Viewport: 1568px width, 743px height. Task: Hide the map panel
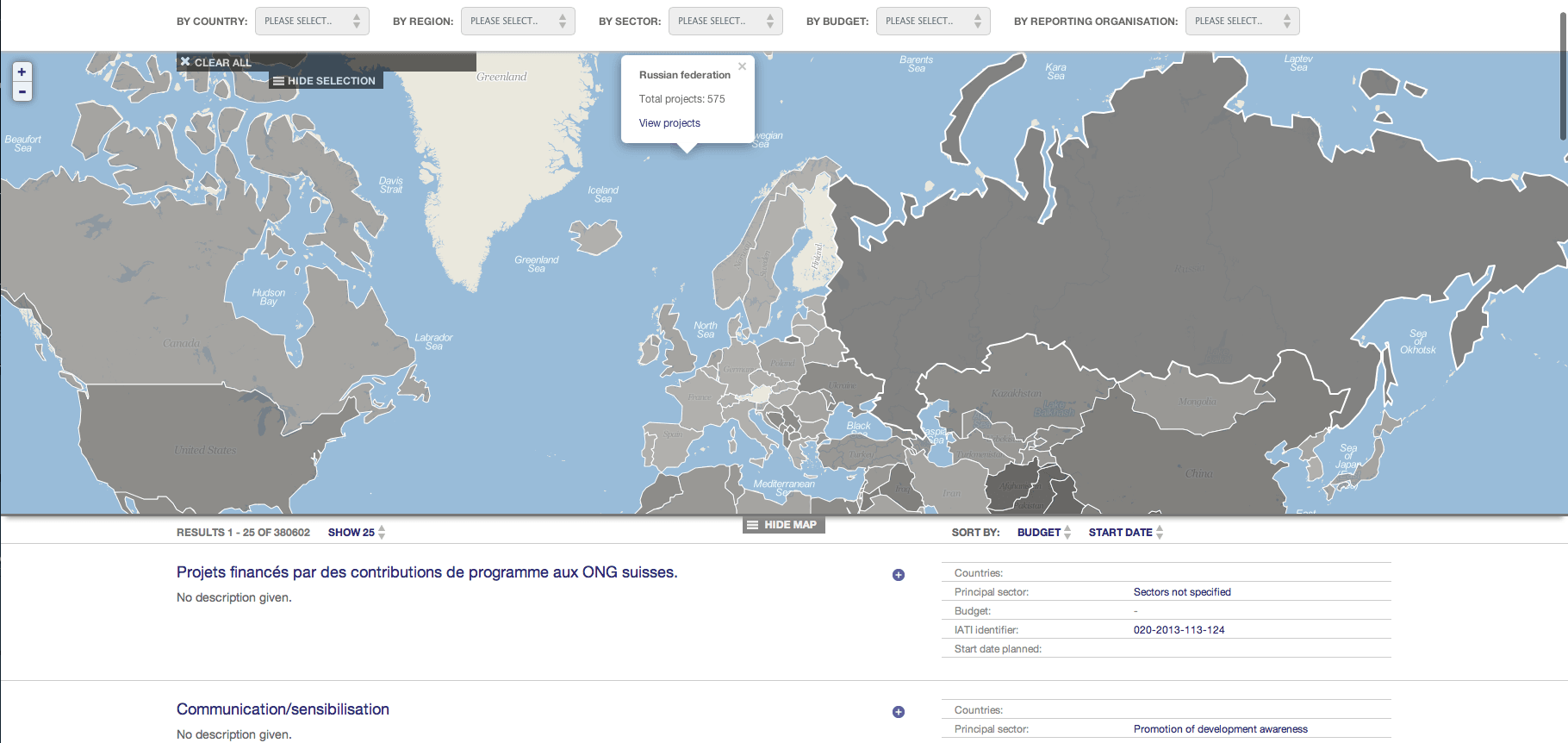(x=782, y=525)
